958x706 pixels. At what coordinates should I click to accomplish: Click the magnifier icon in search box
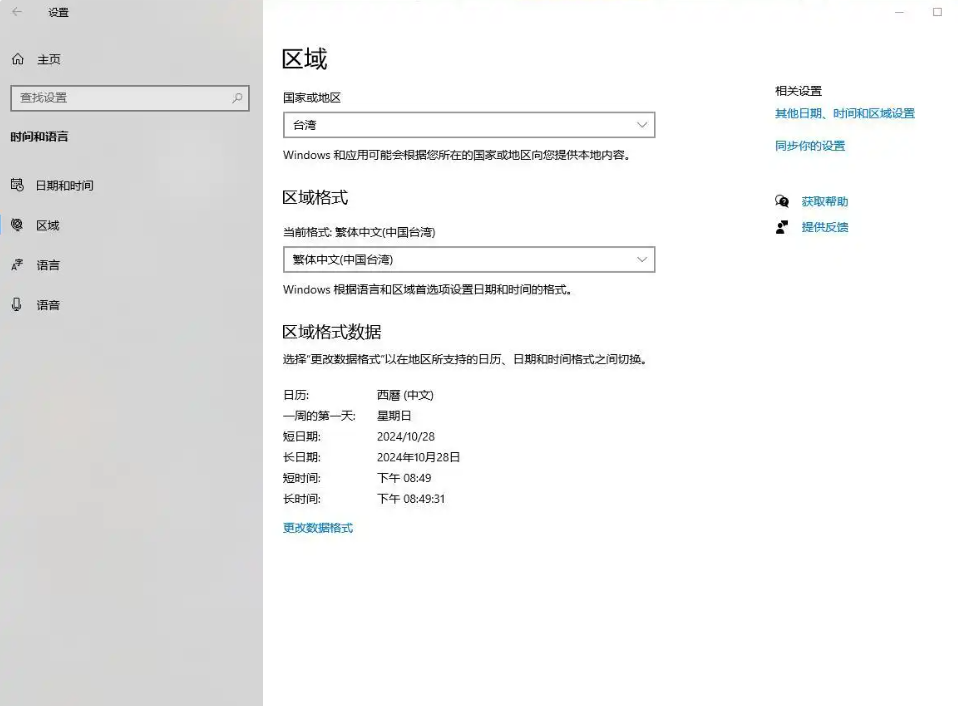point(237,98)
